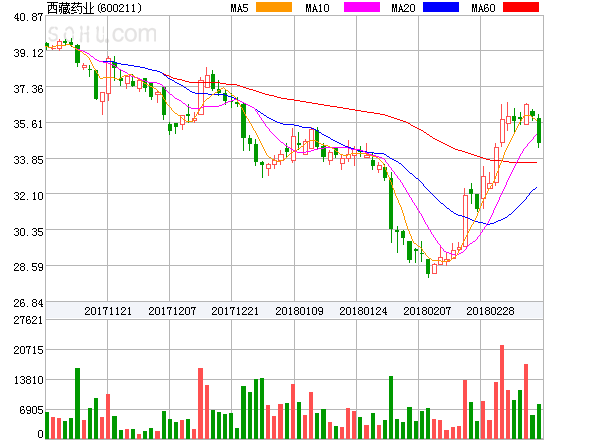
Task: Click the MA10 legend label
Action: (317, 8)
